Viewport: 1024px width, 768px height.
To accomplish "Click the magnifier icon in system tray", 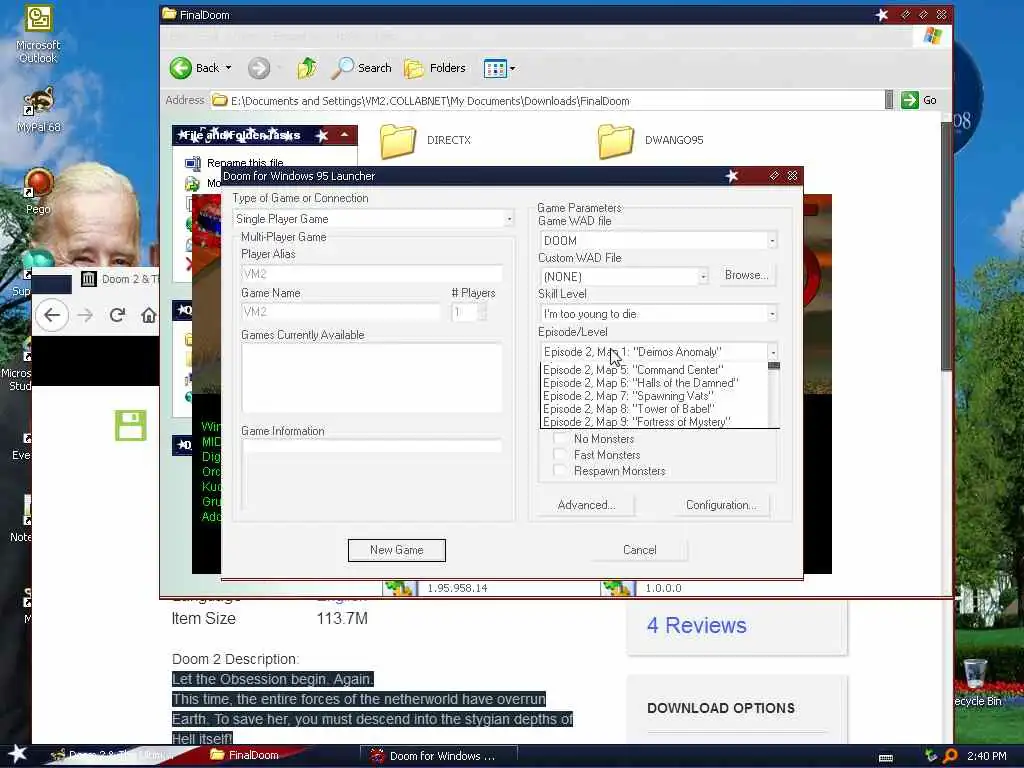I will 950,756.
